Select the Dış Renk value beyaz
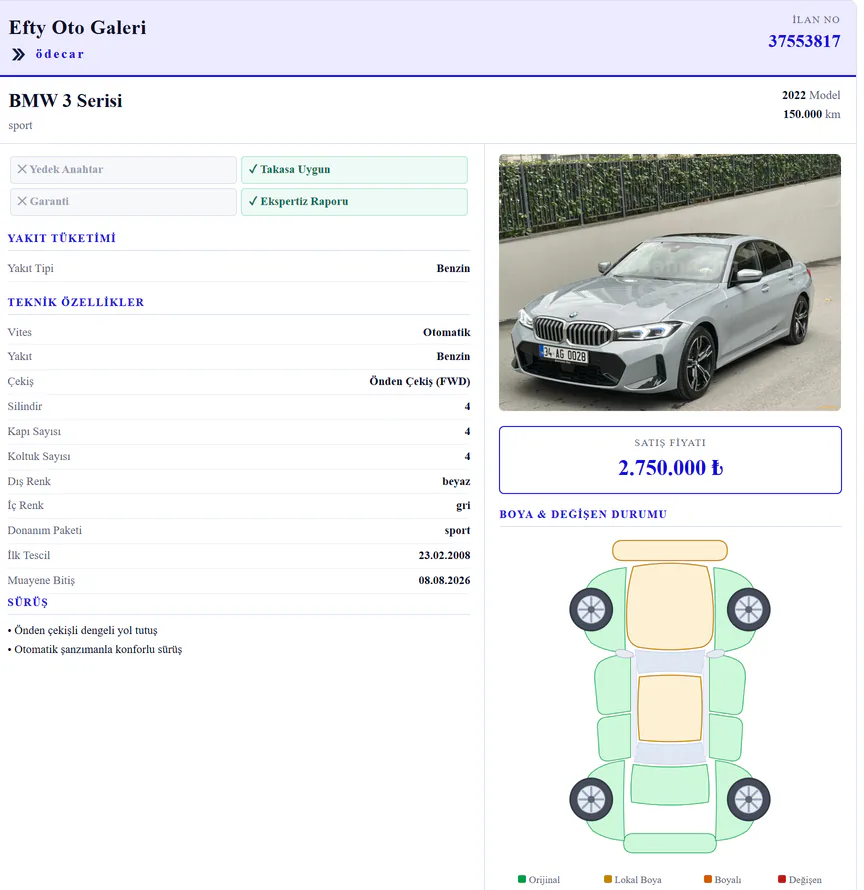 click(x=456, y=481)
